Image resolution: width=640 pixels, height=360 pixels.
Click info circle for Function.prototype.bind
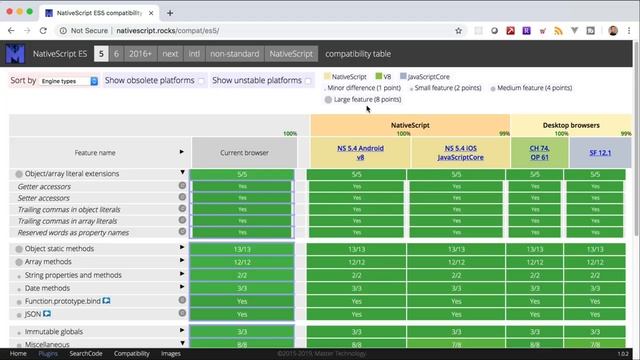182,300
